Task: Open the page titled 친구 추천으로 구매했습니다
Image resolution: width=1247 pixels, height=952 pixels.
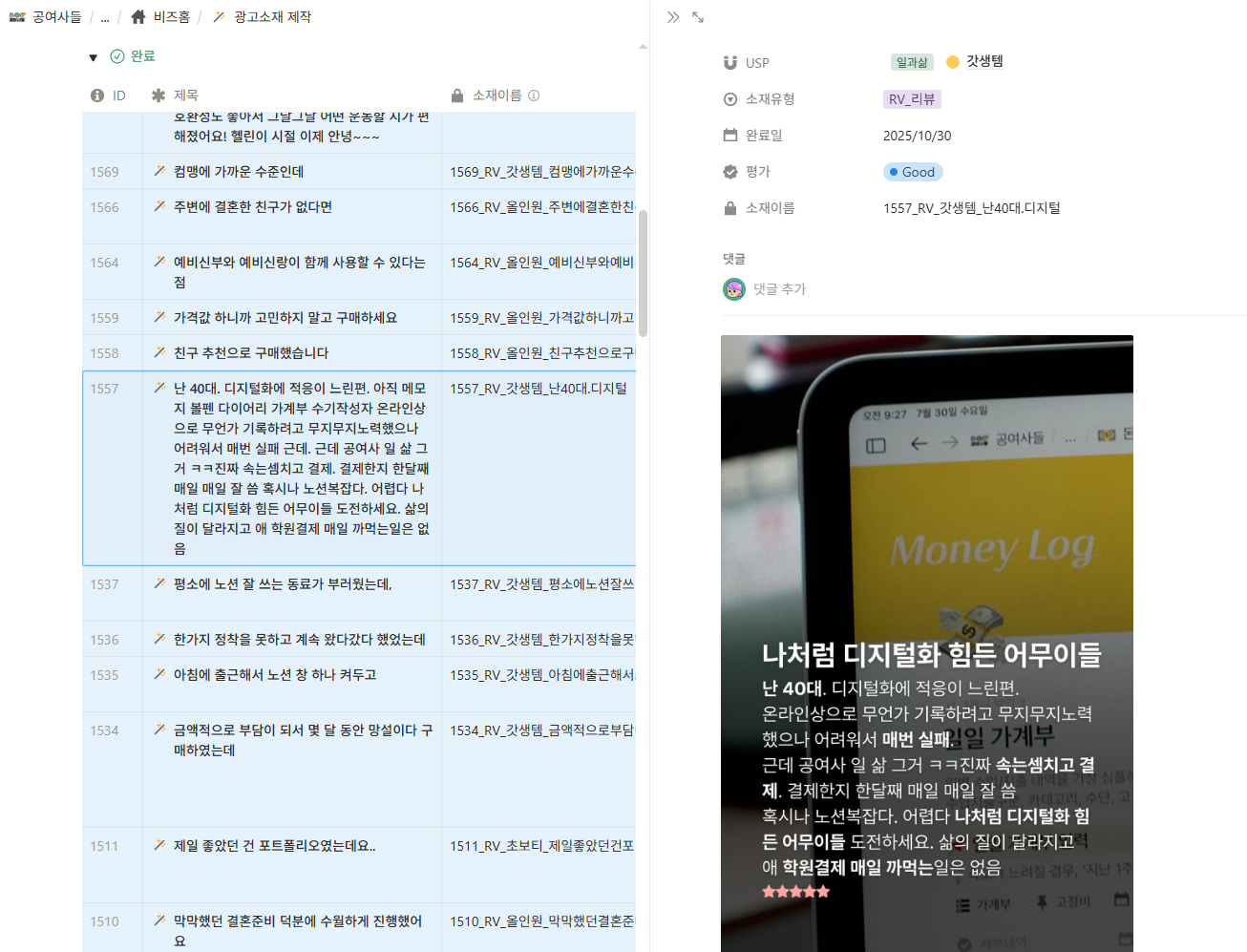Action: [251, 353]
